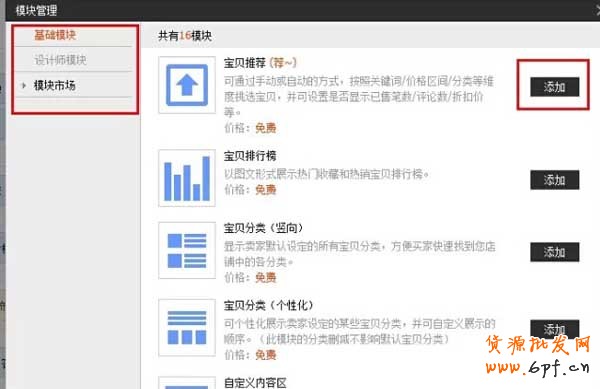
Task: Open the 模块市场 sidebar item
Action: point(54,85)
